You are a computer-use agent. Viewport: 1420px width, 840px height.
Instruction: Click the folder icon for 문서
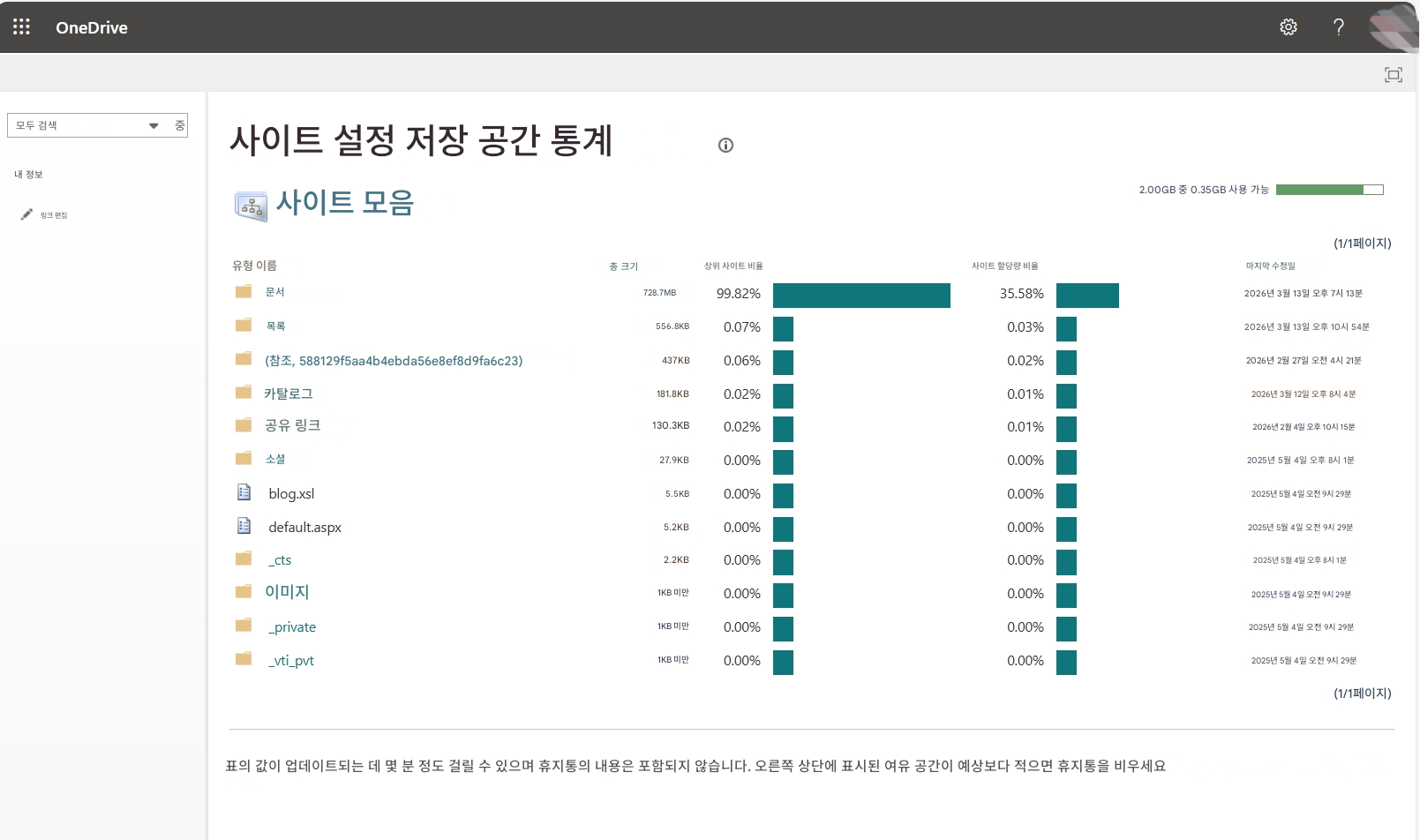point(244,291)
